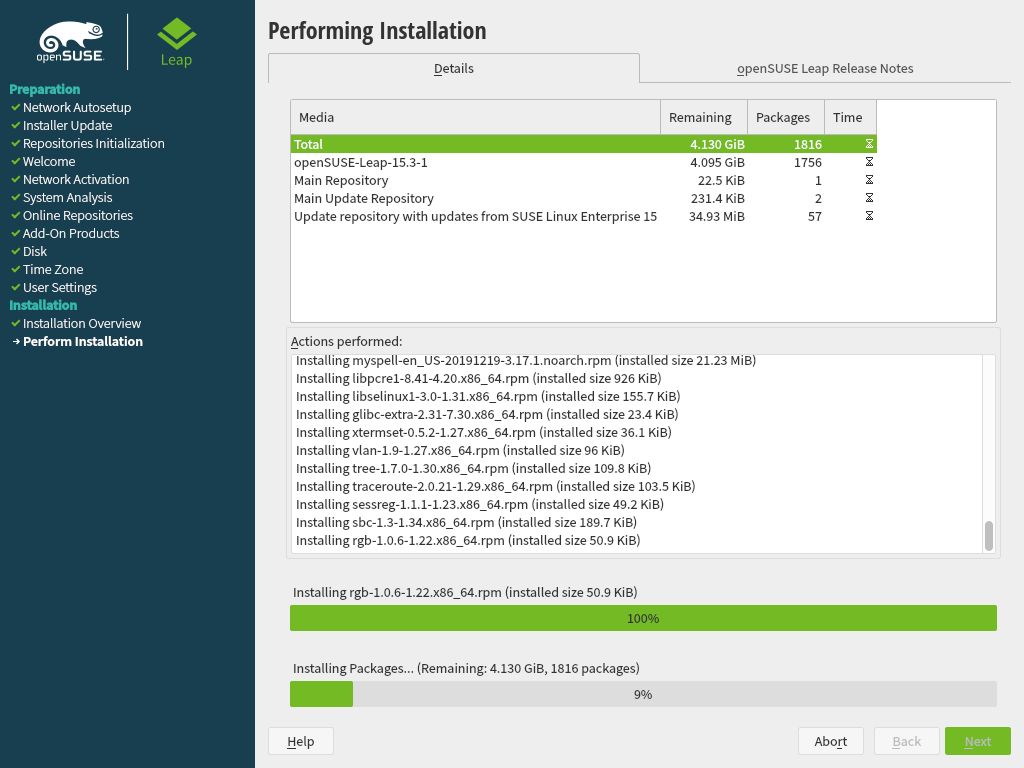Image resolution: width=1024 pixels, height=768 pixels.
Task: Click the checkmark beside Repositories Initialization
Action: [x=16, y=143]
